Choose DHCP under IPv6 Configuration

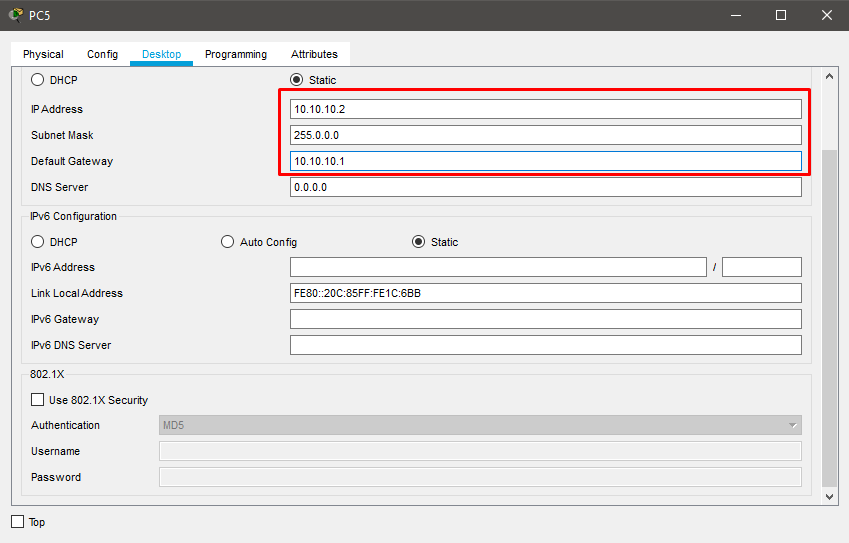(37, 242)
